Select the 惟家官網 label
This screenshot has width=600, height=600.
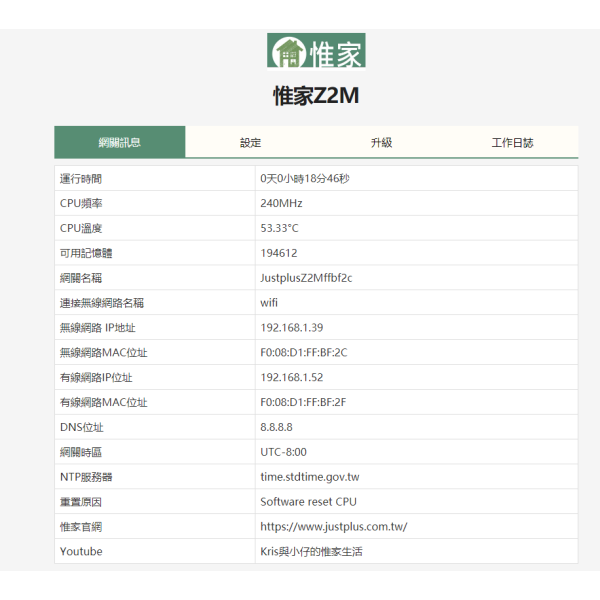coord(81,527)
